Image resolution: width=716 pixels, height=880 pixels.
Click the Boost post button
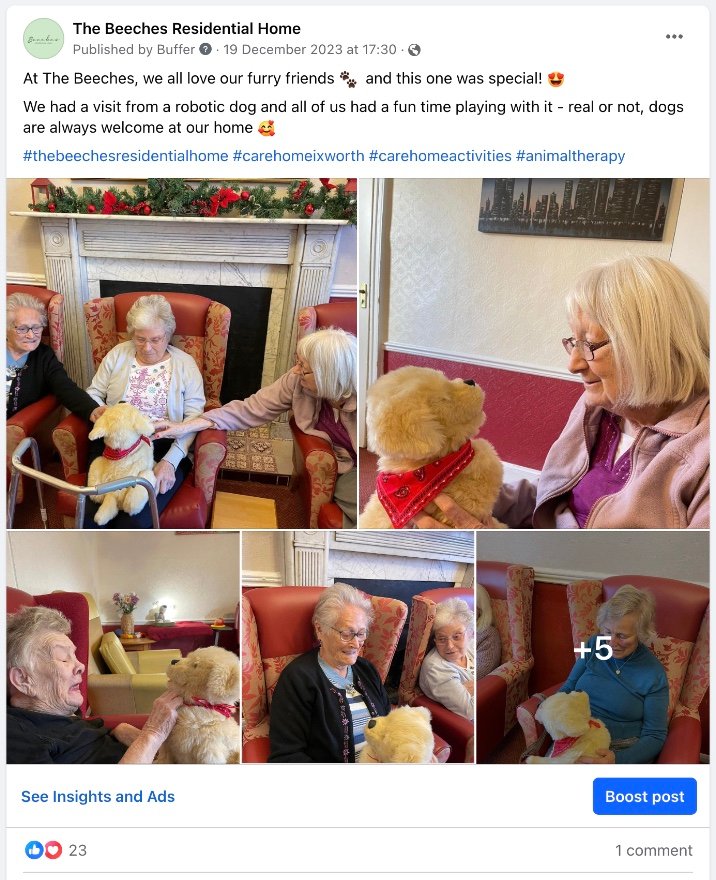pyautogui.click(x=645, y=796)
